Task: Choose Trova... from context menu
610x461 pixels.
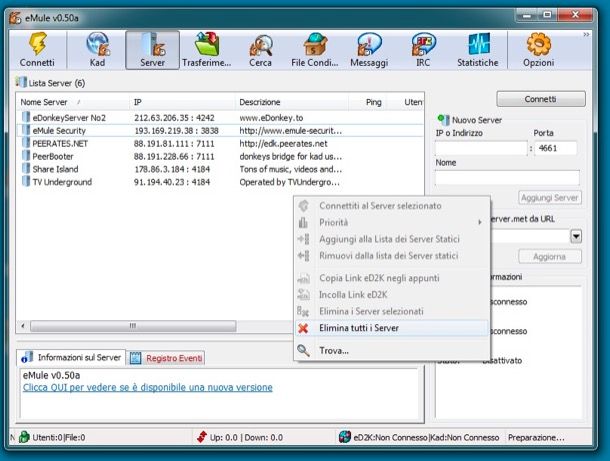Action: pos(392,351)
